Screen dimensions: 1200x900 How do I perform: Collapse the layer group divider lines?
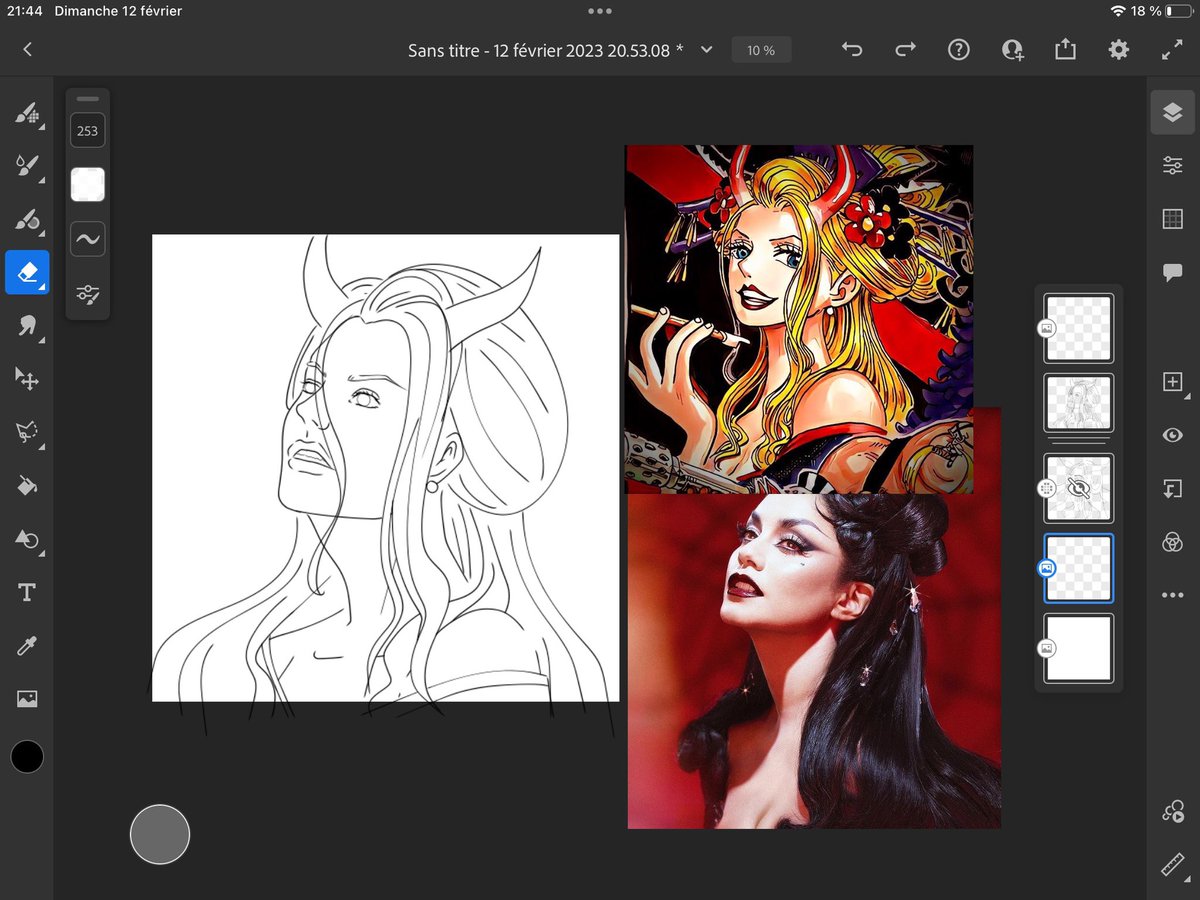[x=1079, y=441]
